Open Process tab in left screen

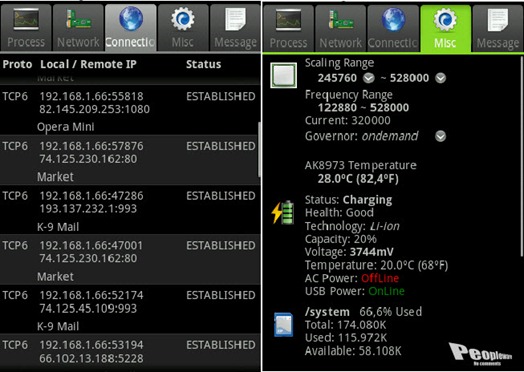[x=26, y=28]
